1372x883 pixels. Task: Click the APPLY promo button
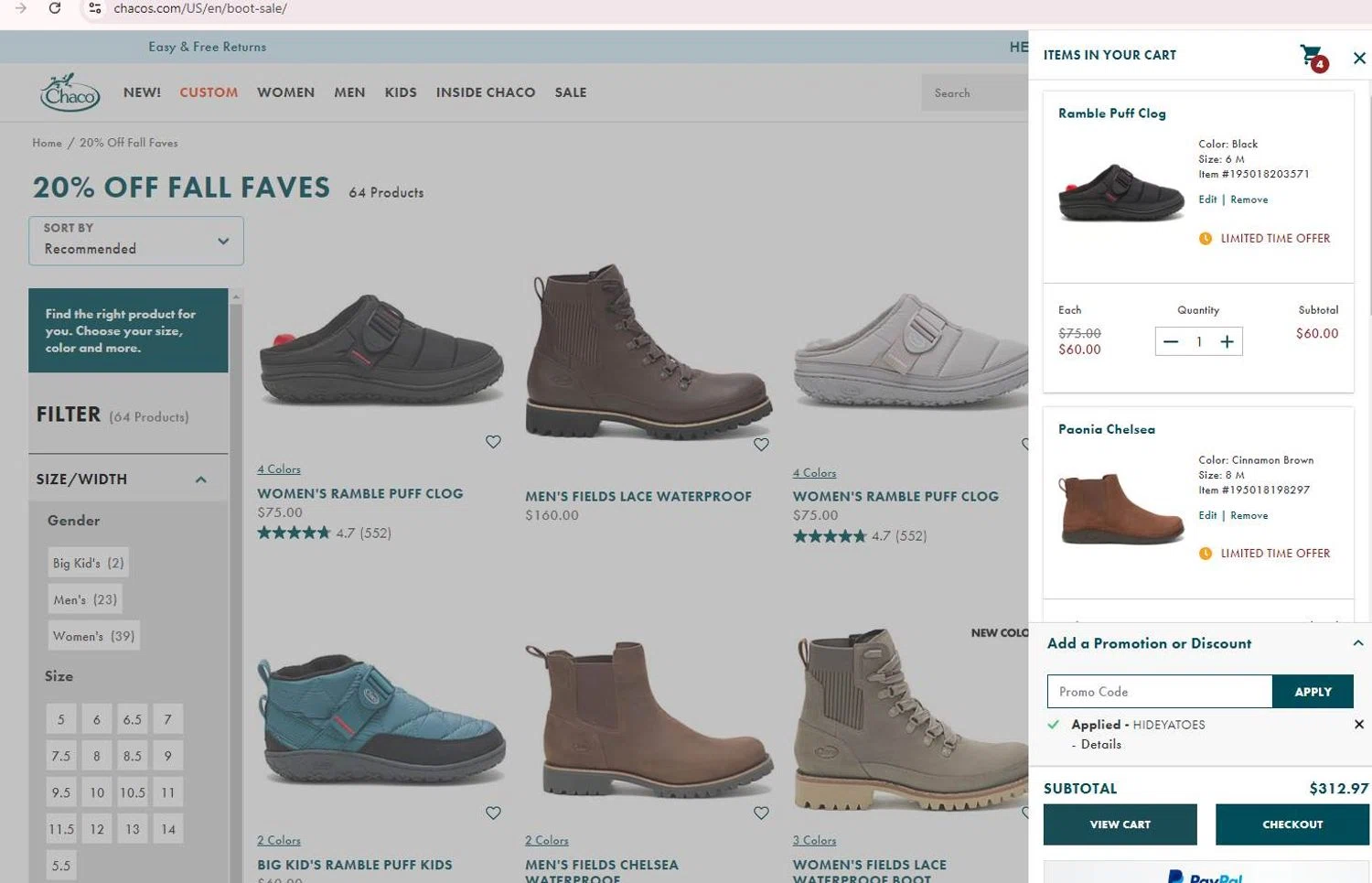pyautogui.click(x=1313, y=692)
